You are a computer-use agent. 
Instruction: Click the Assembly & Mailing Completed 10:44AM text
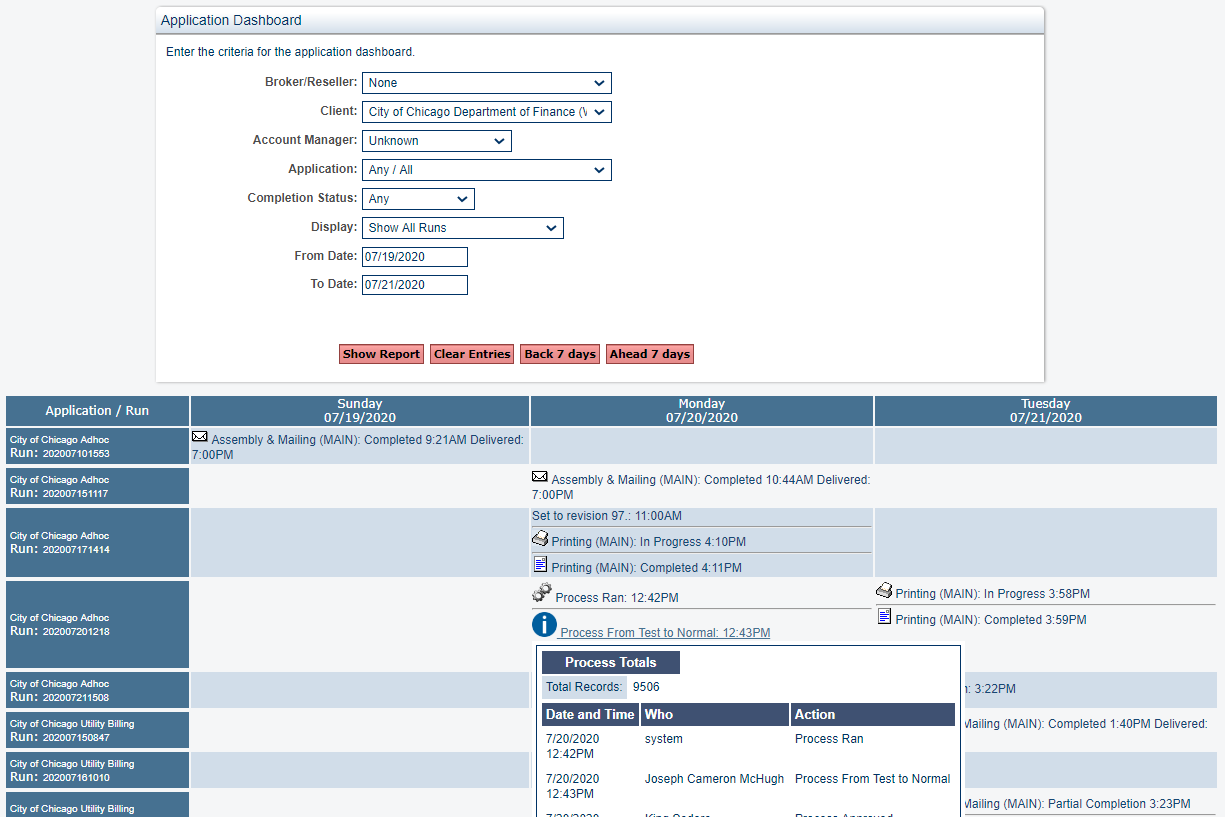tap(702, 487)
